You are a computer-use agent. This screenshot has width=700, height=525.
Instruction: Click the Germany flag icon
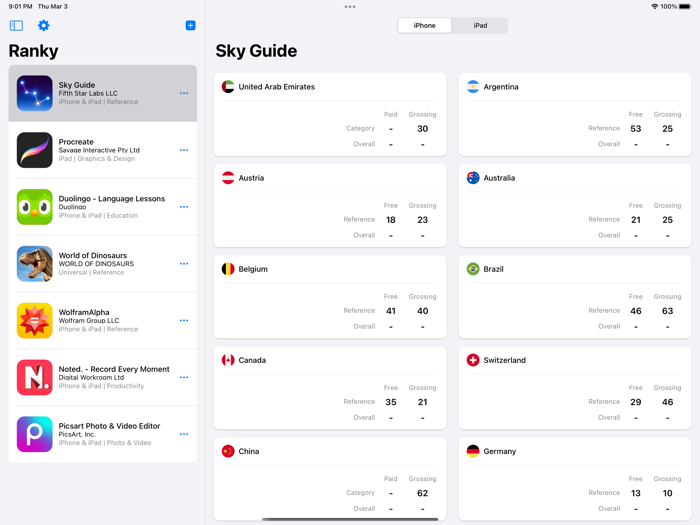[x=473, y=451]
